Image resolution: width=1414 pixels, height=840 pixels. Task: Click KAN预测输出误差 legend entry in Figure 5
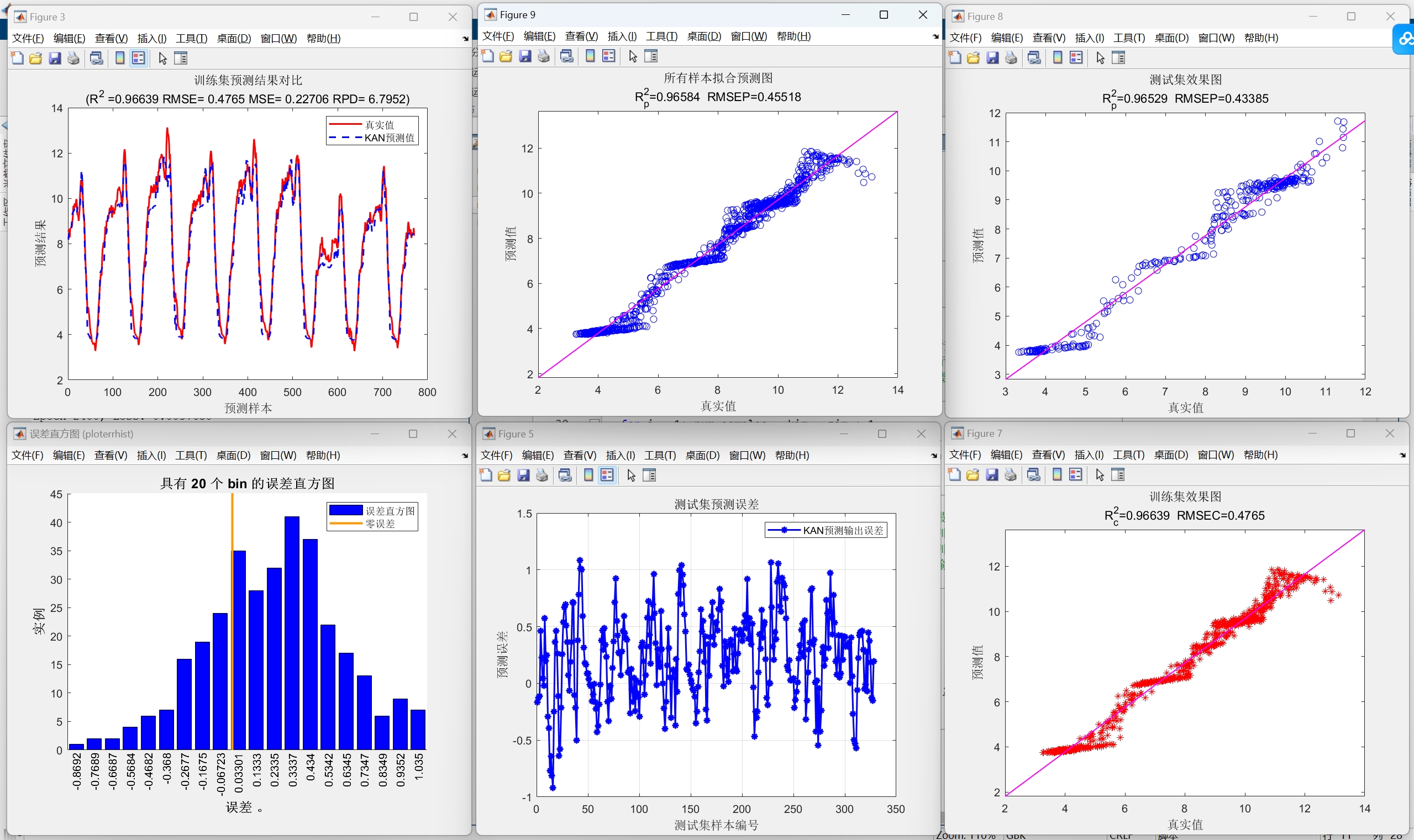(x=843, y=530)
